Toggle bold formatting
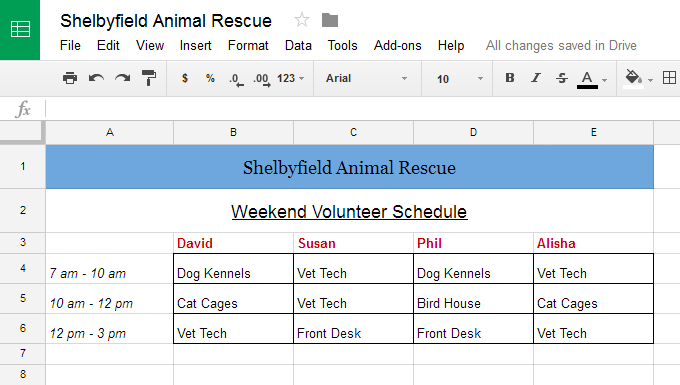This screenshot has width=680, height=385. pos(510,78)
